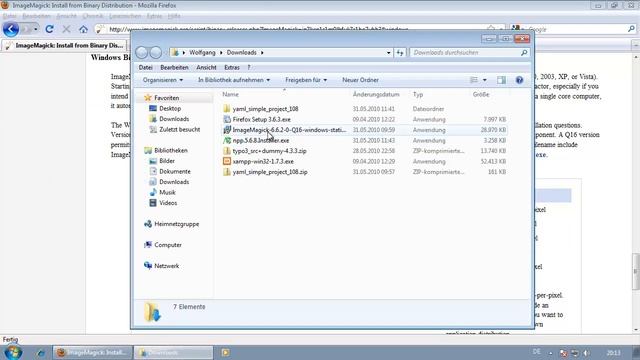Select the typo3_src+dummy-4.3.3.zip icon
Viewport: 640px width, 360px height.
pyautogui.click(x=227, y=151)
